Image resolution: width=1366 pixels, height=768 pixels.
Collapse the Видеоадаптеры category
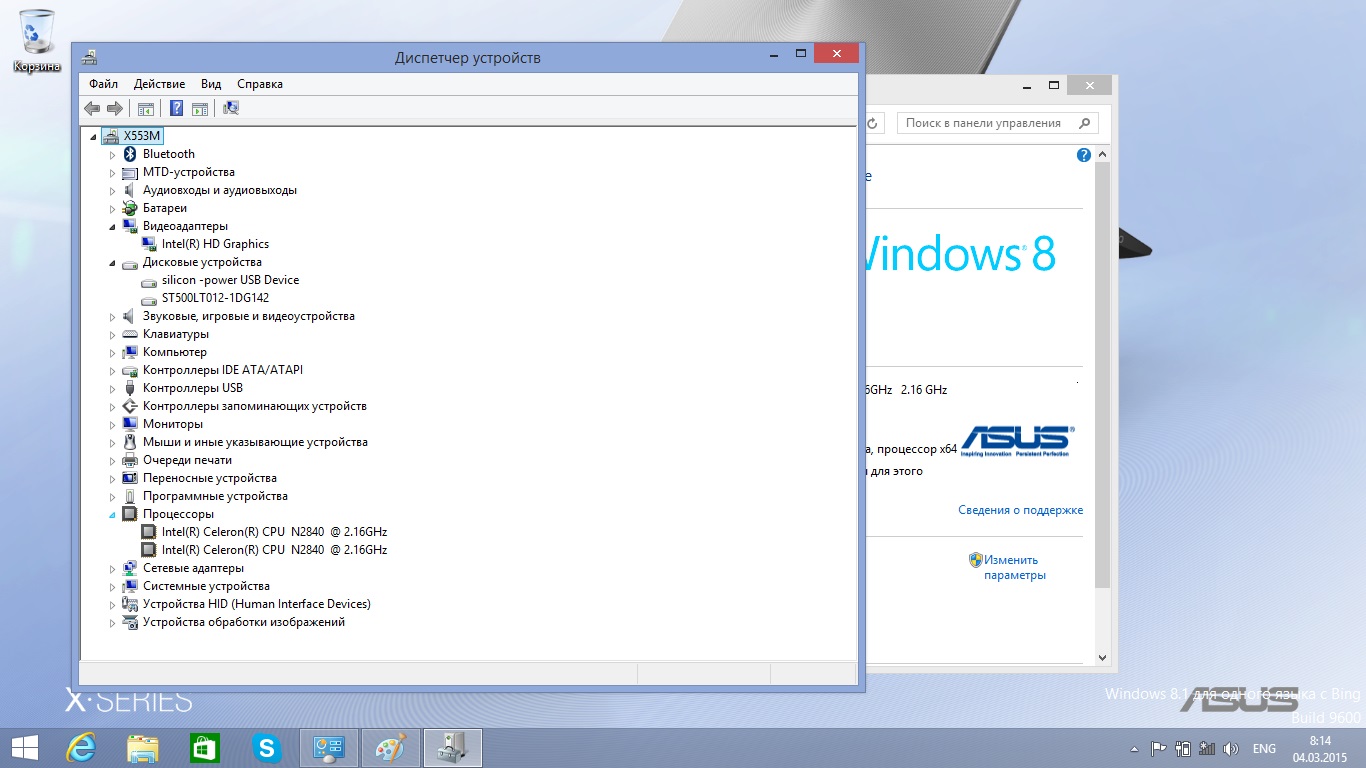coord(113,226)
